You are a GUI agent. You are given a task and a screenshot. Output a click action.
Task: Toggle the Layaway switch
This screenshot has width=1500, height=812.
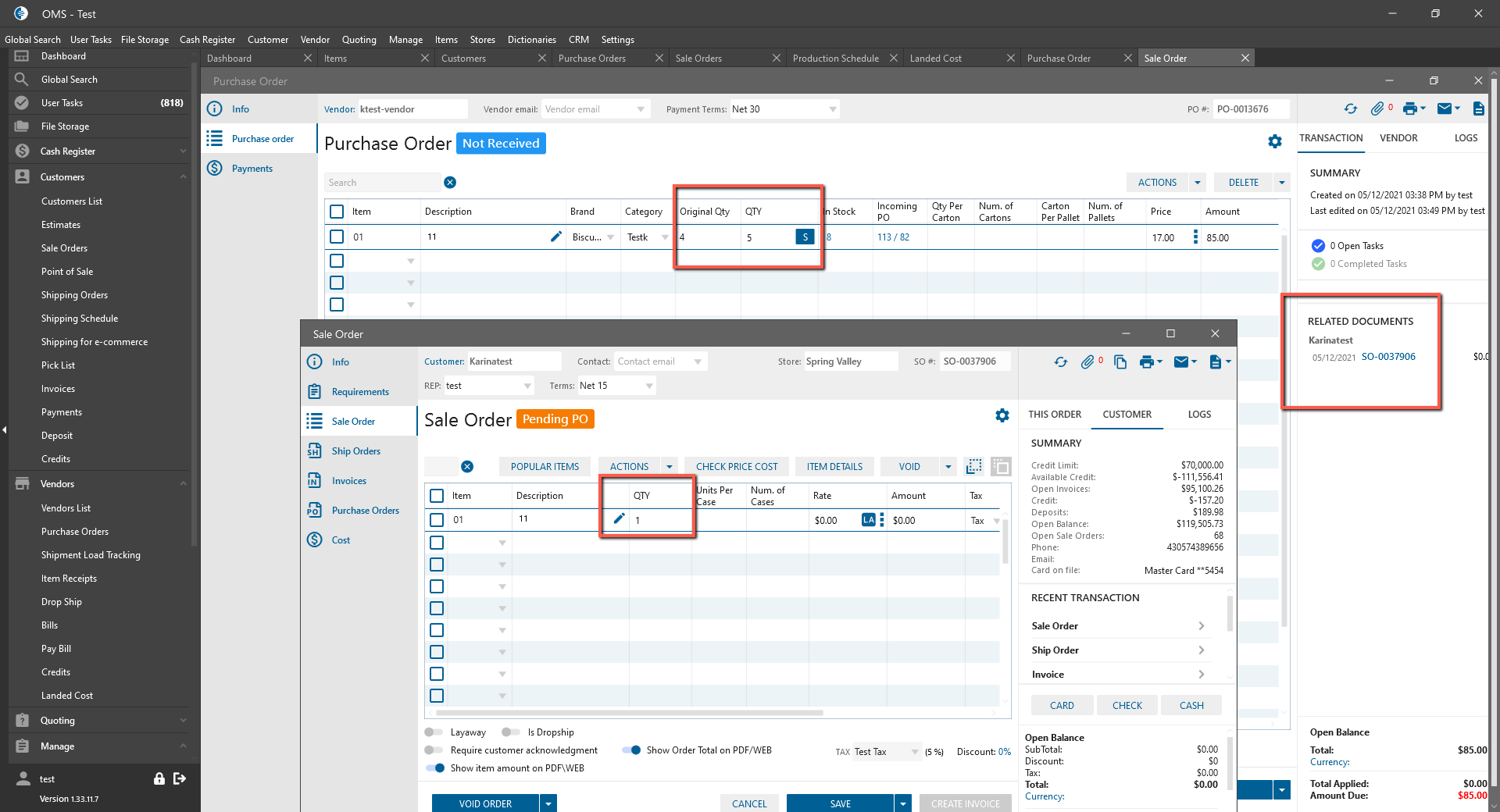point(433,732)
